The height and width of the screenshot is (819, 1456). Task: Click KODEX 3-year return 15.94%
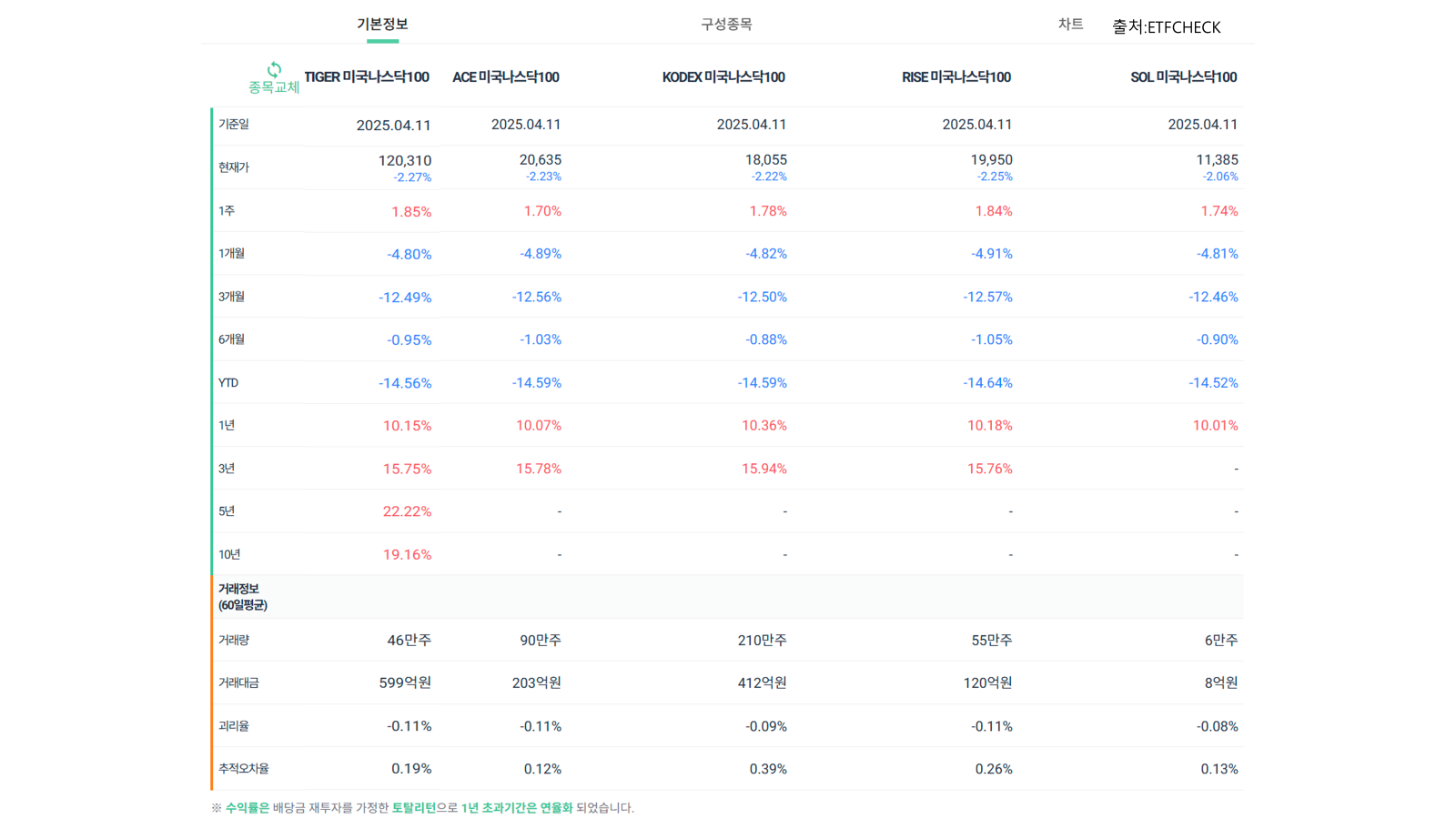[x=764, y=469]
